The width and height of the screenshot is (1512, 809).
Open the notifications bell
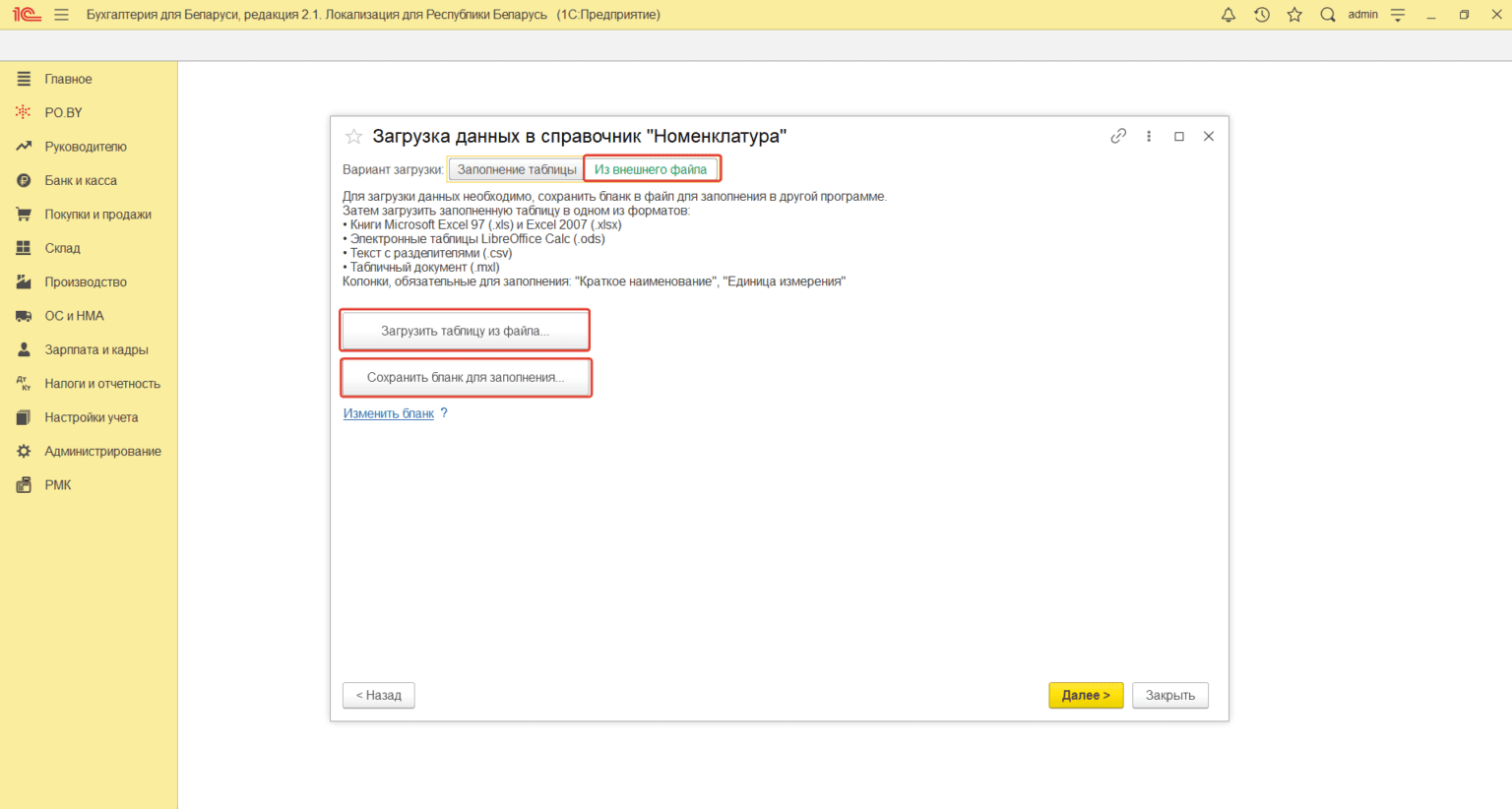click(1228, 15)
